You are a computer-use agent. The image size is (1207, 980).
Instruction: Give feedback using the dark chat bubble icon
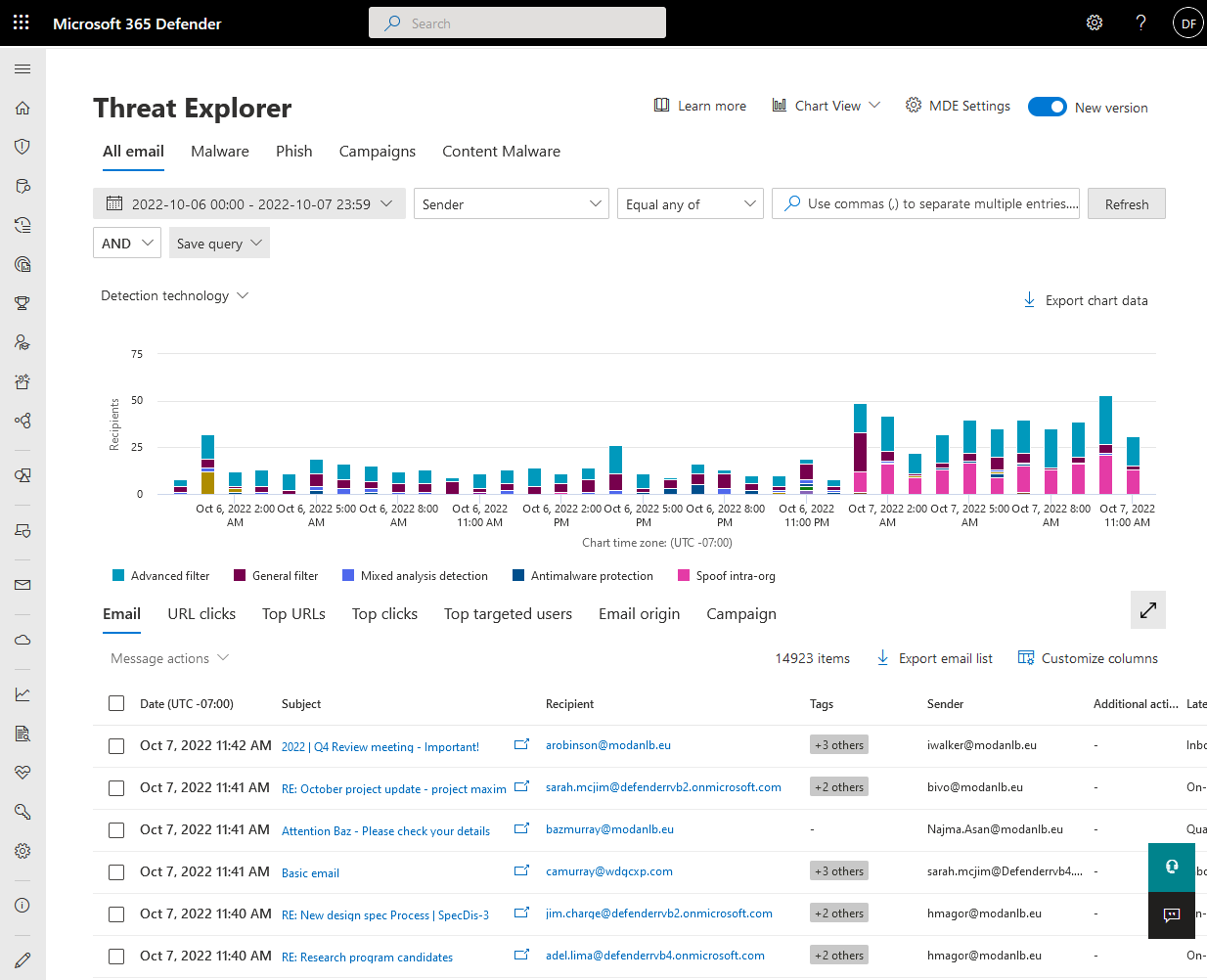[x=1171, y=916]
